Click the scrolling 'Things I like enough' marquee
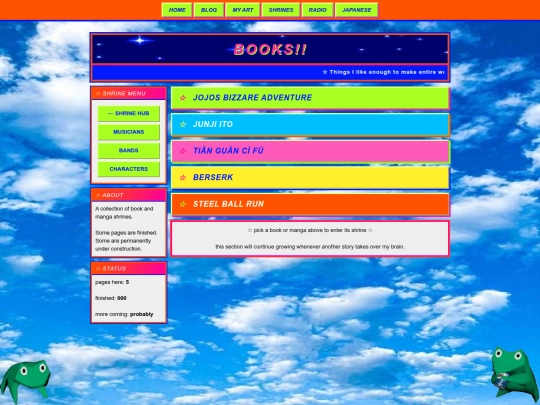540x405 pixels. [x=270, y=72]
